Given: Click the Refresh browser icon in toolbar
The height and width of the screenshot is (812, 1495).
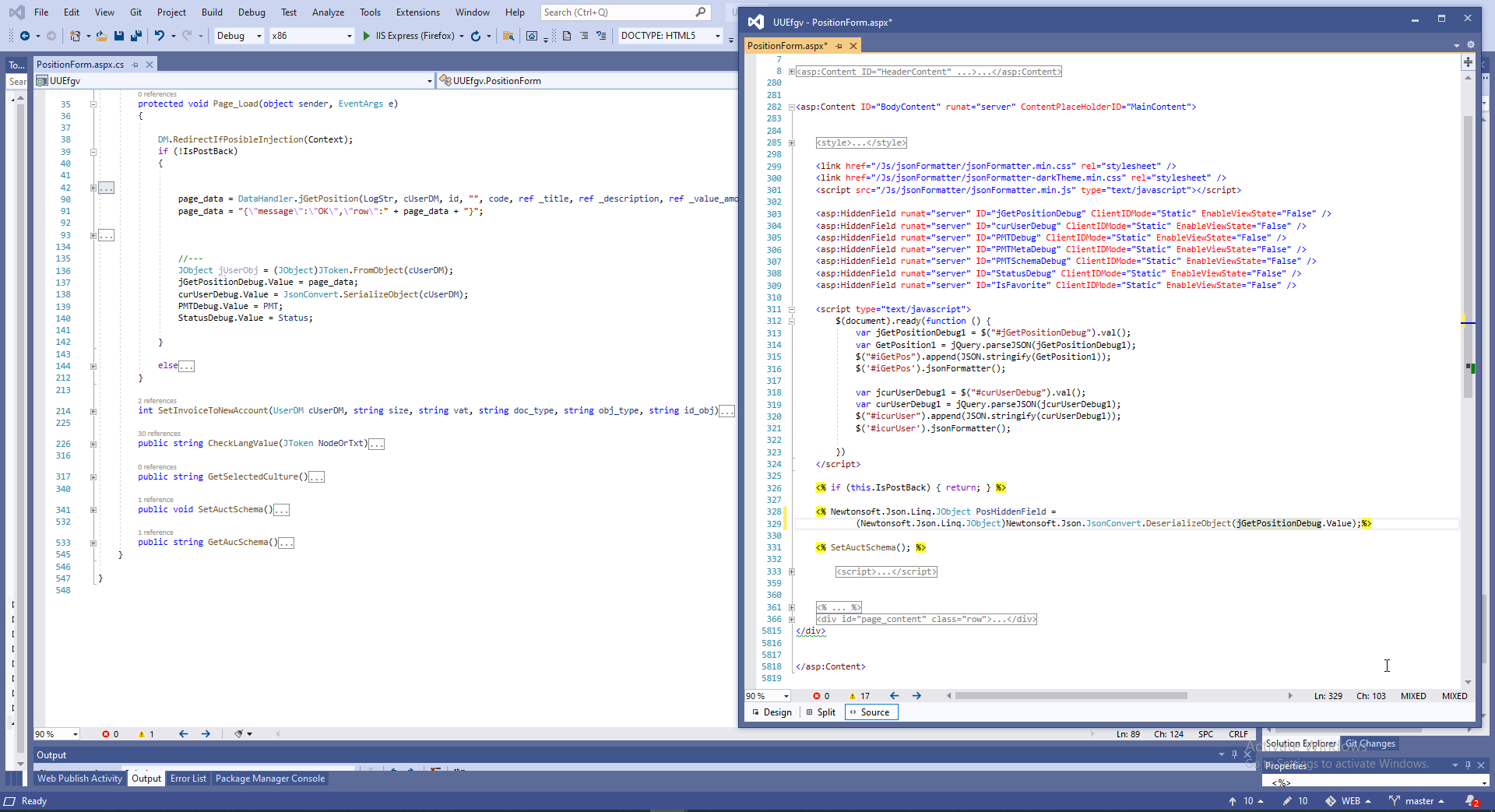Looking at the screenshot, I should [x=475, y=36].
